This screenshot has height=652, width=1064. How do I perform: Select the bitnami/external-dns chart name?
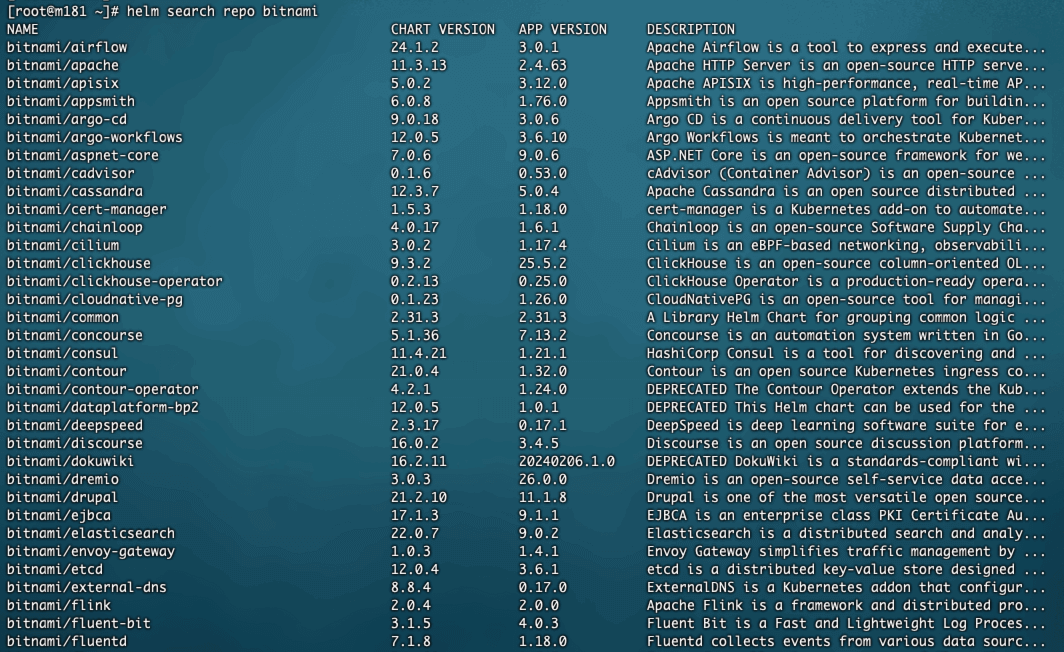[86, 587]
